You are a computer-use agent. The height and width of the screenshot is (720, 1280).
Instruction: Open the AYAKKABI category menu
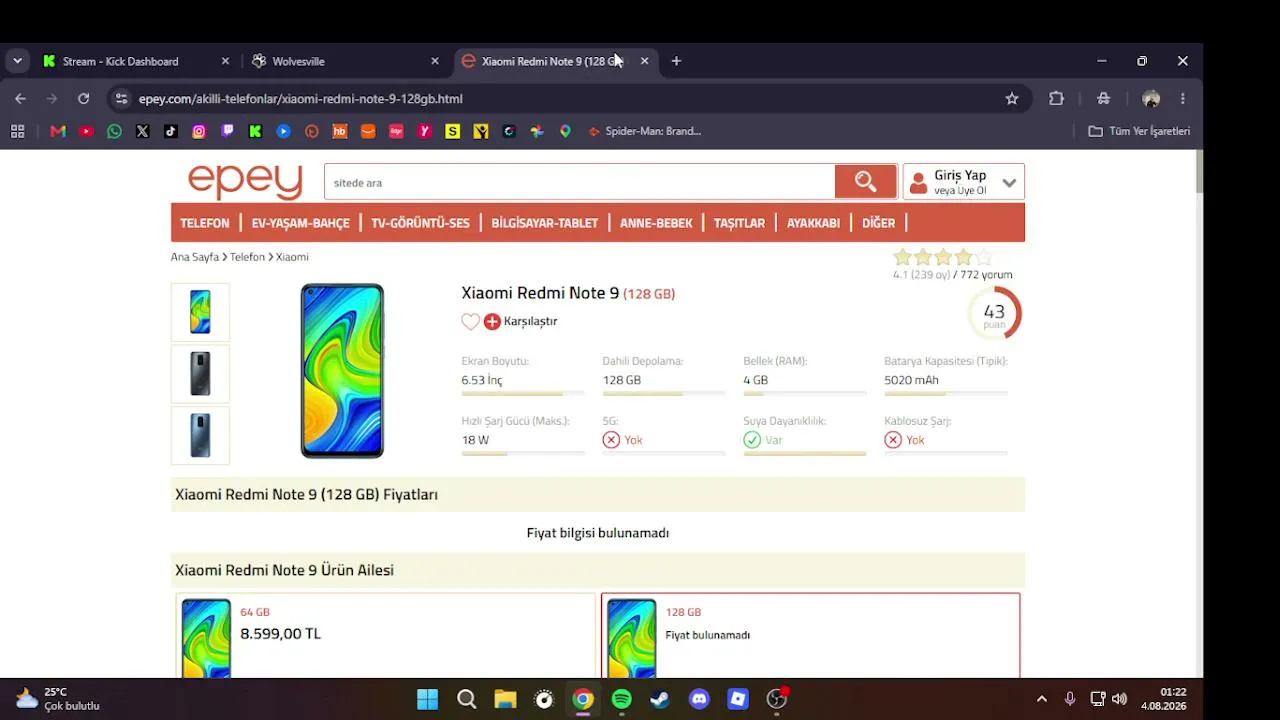pyautogui.click(x=813, y=223)
